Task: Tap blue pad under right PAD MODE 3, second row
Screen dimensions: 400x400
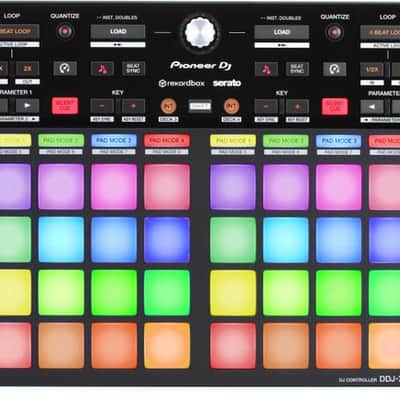Action: pos(339,240)
